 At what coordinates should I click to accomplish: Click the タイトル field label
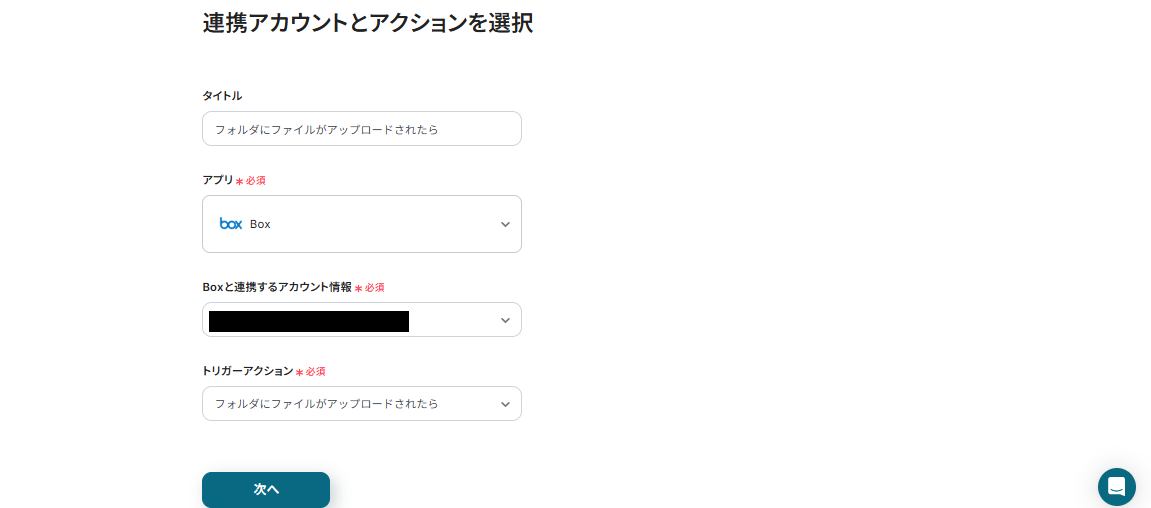pyautogui.click(x=222, y=96)
